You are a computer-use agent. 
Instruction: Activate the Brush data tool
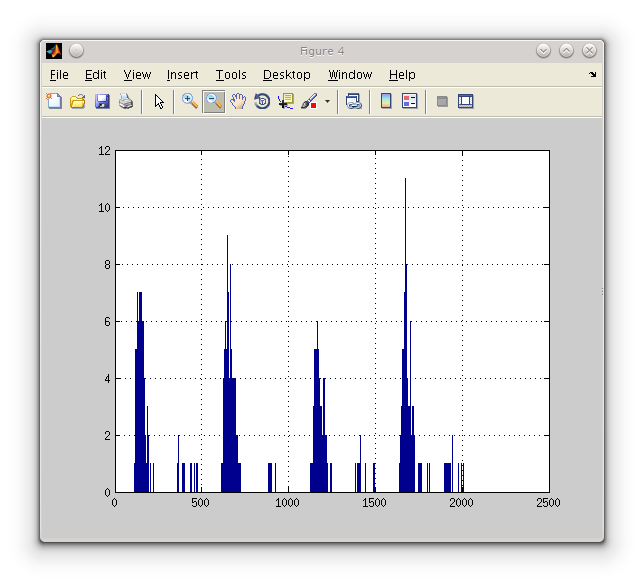coord(309,101)
